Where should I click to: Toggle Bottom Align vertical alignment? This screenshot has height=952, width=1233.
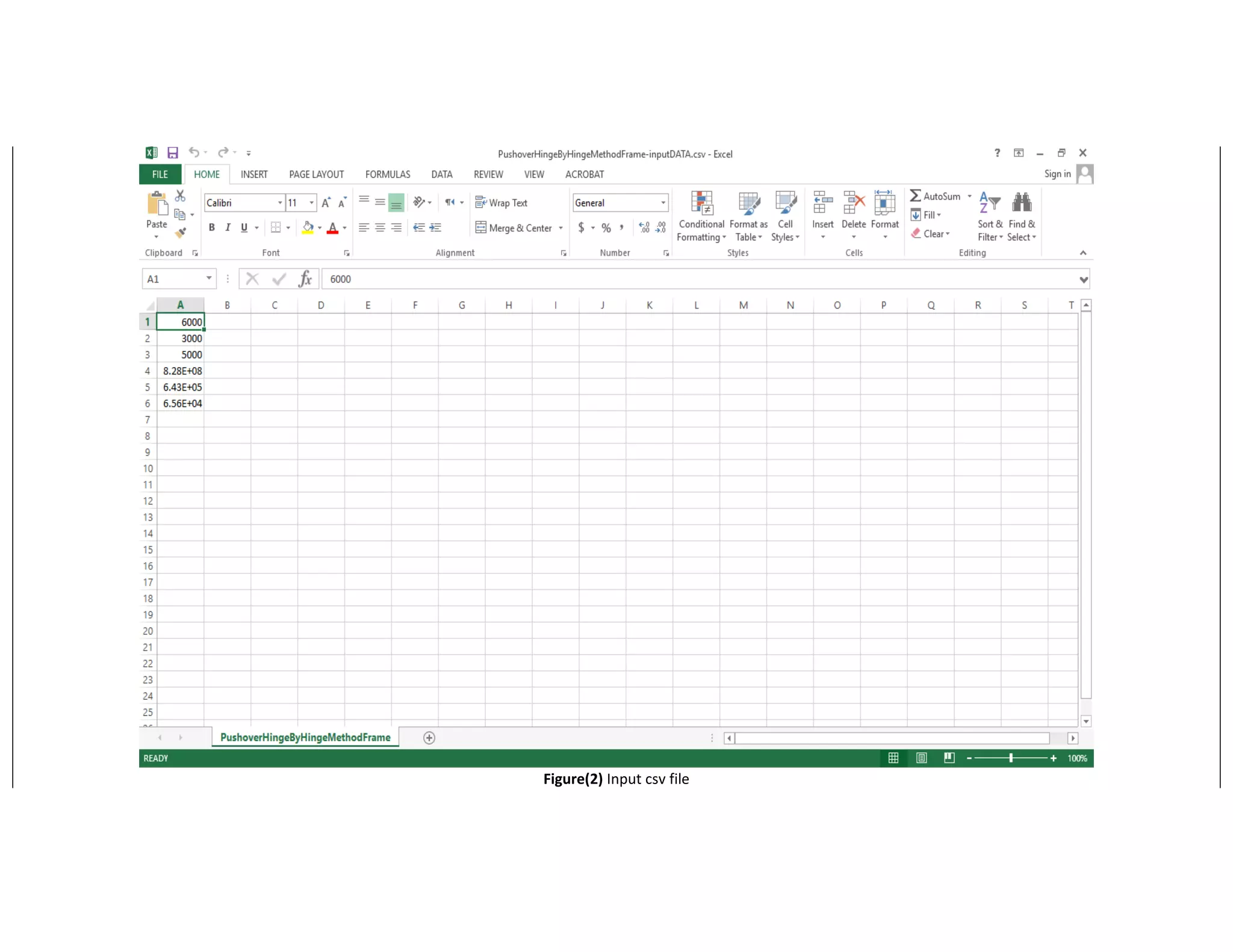point(396,203)
